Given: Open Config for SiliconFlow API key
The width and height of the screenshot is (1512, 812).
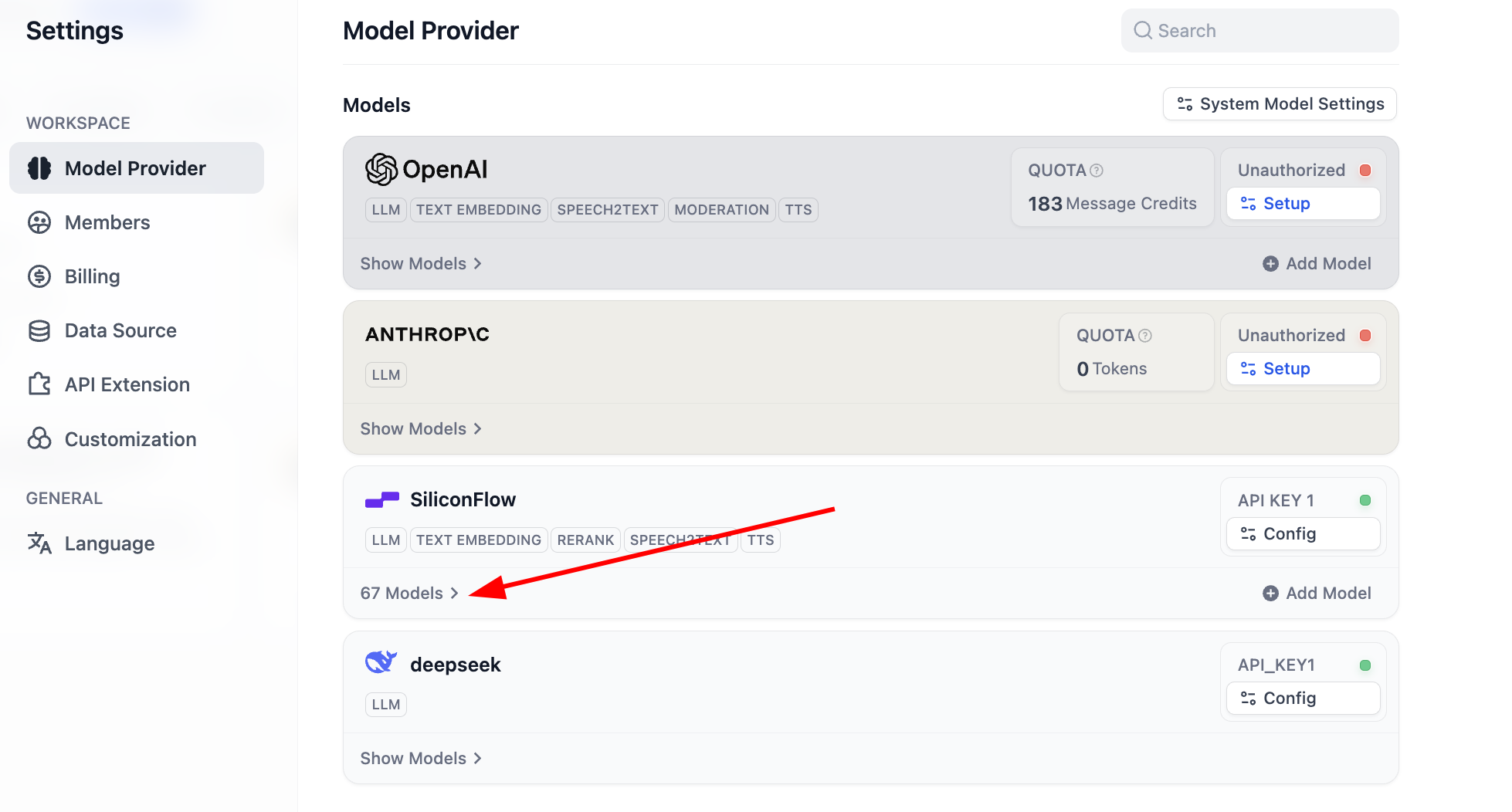Looking at the screenshot, I should (x=1303, y=534).
